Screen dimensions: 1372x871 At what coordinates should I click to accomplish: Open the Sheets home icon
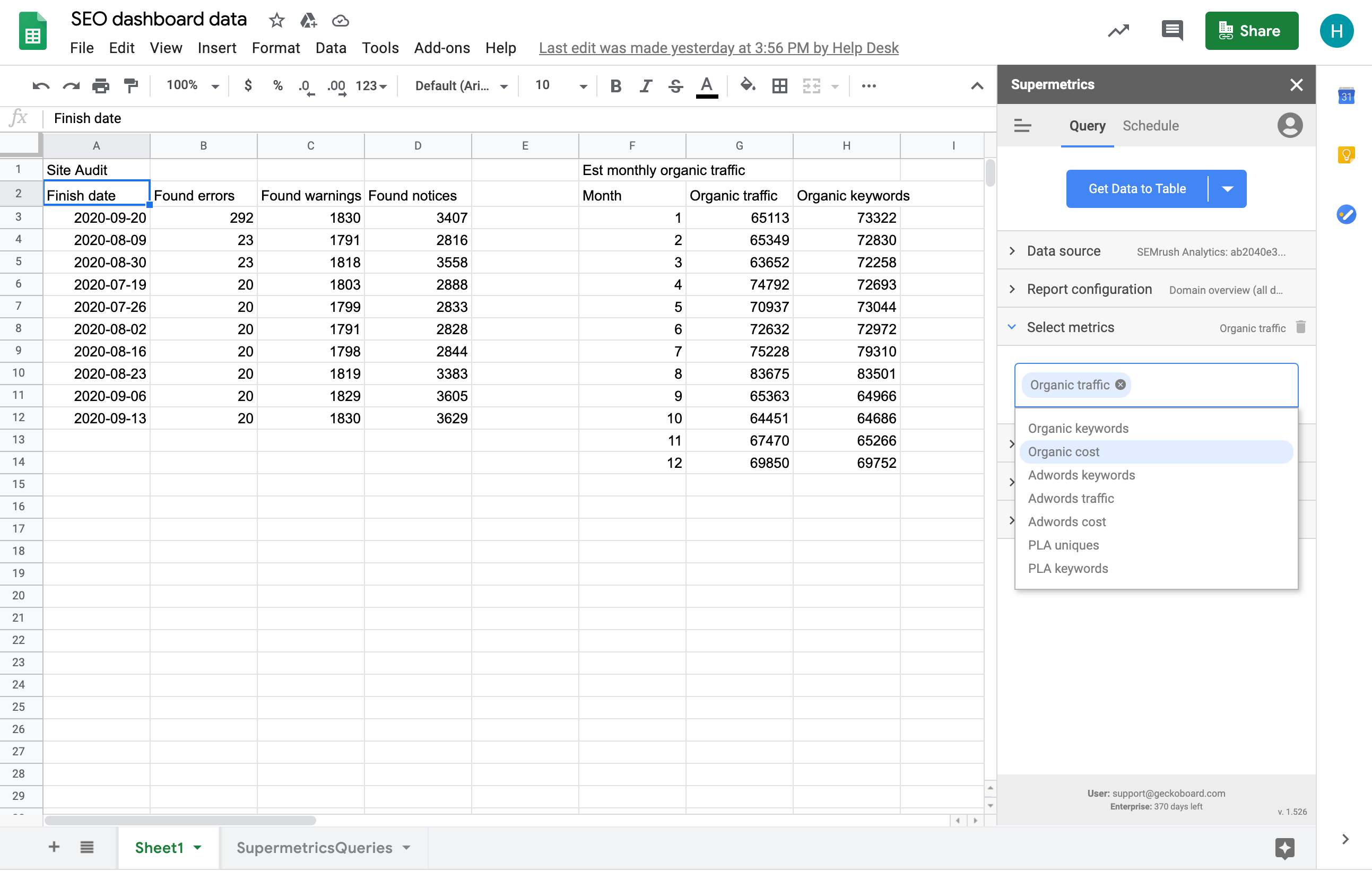tap(32, 31)
